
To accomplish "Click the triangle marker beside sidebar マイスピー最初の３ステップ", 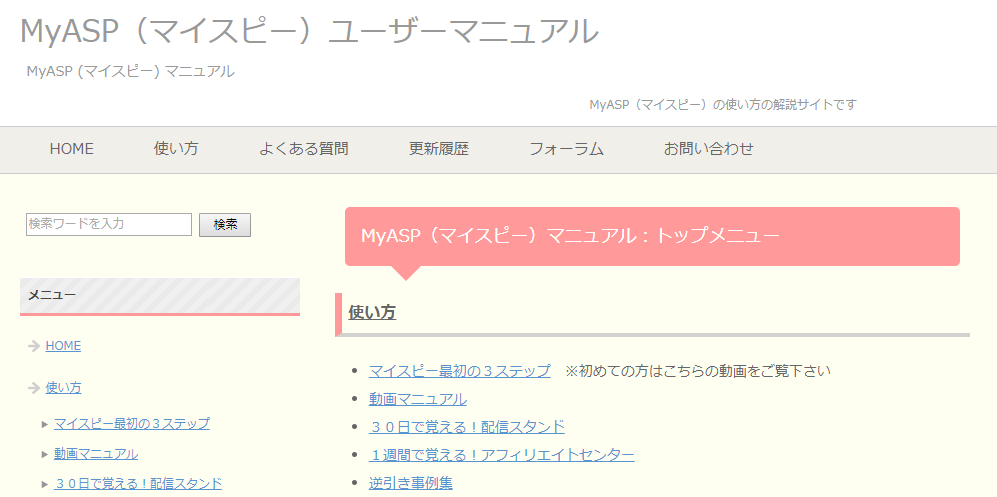I will 45,424.
